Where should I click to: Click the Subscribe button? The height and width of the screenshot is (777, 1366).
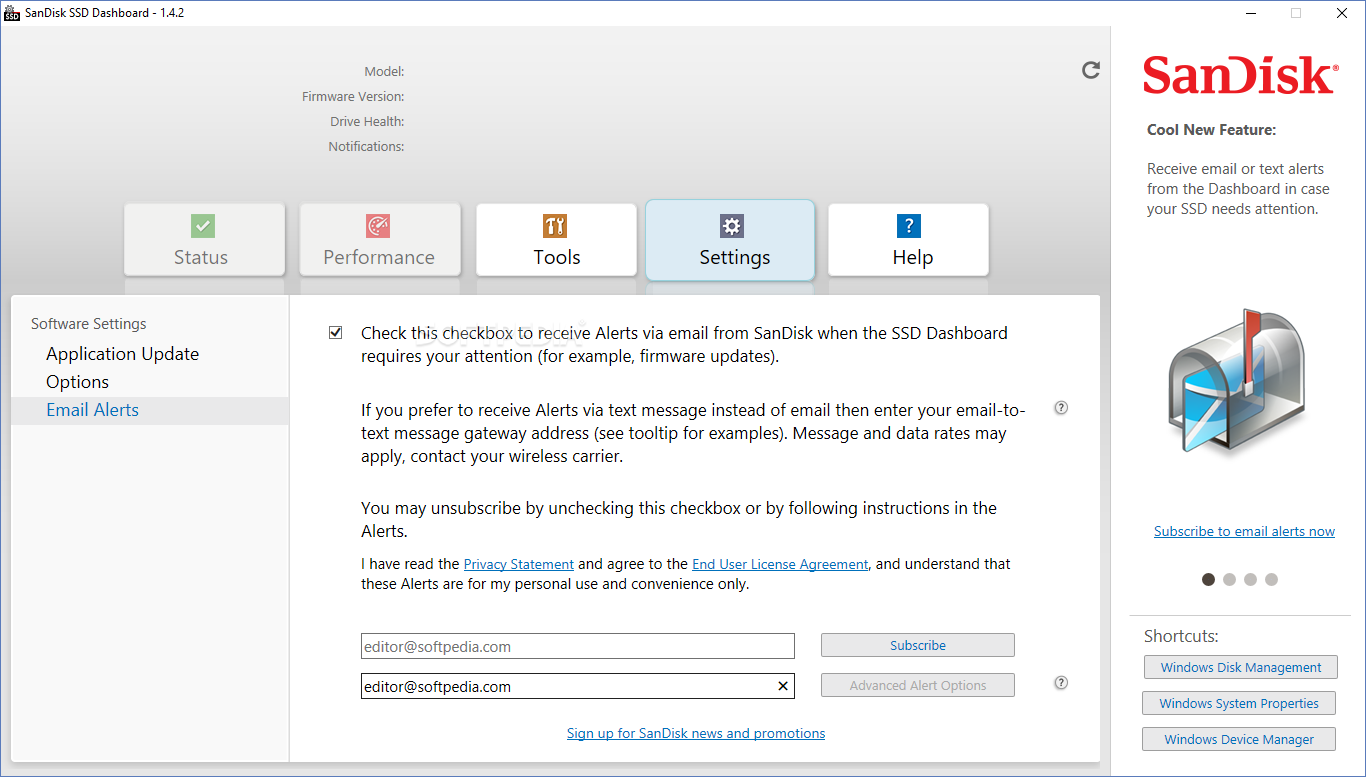coord(918,645)
